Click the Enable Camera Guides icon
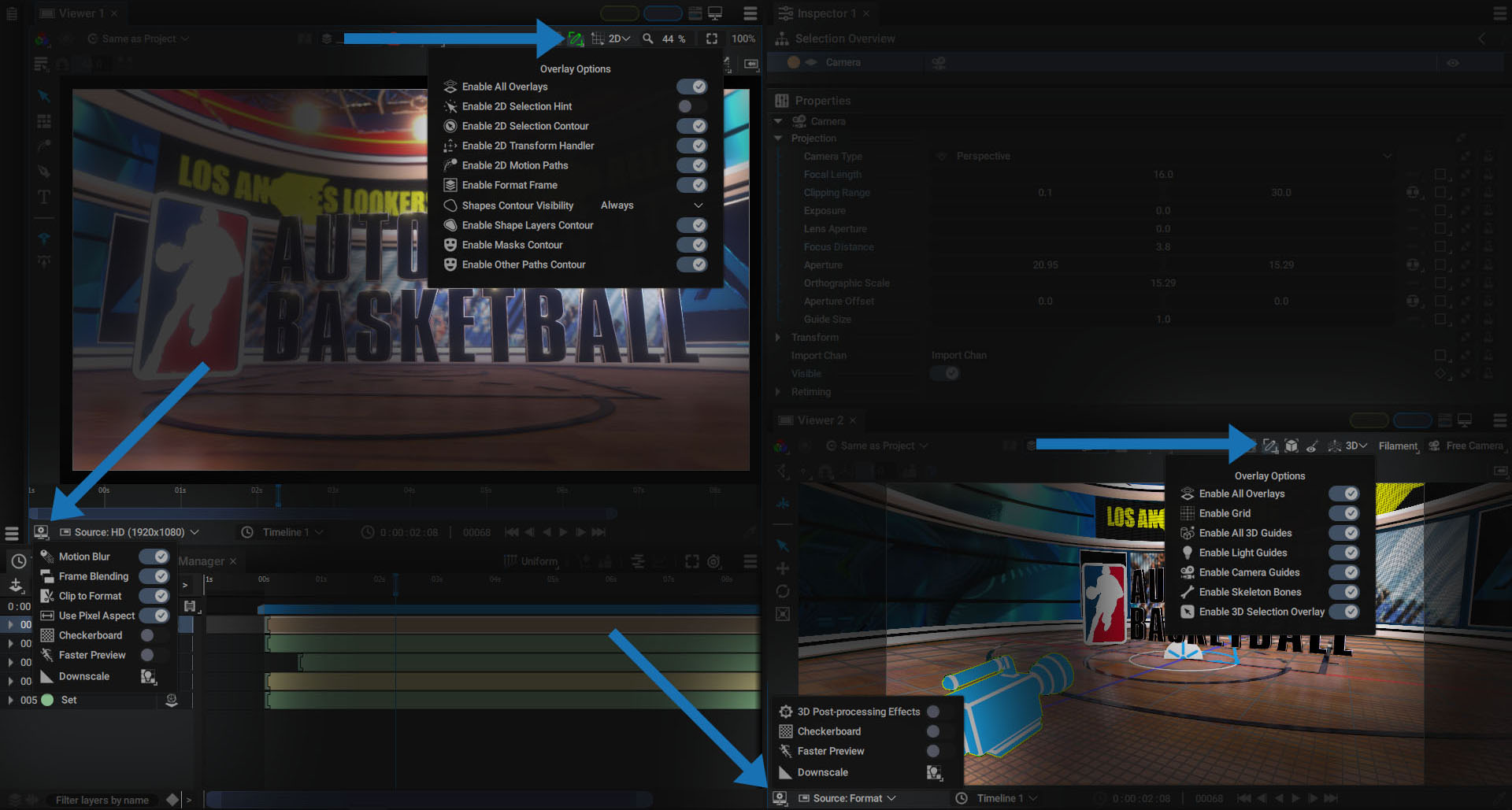The image size is (1512, 810). [1188, 572]
